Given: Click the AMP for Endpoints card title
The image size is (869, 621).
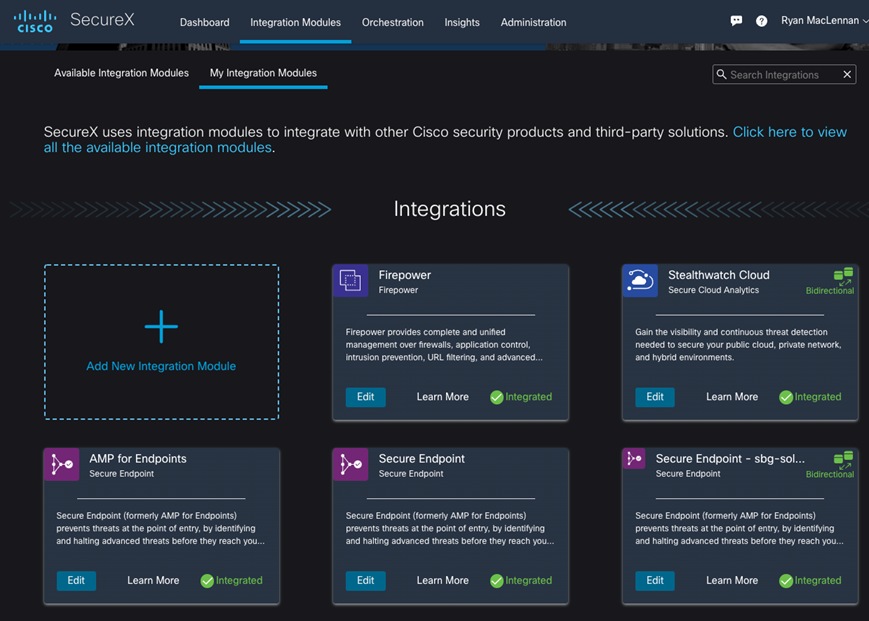Looking at the screenshot, I should tap(138, 459).
